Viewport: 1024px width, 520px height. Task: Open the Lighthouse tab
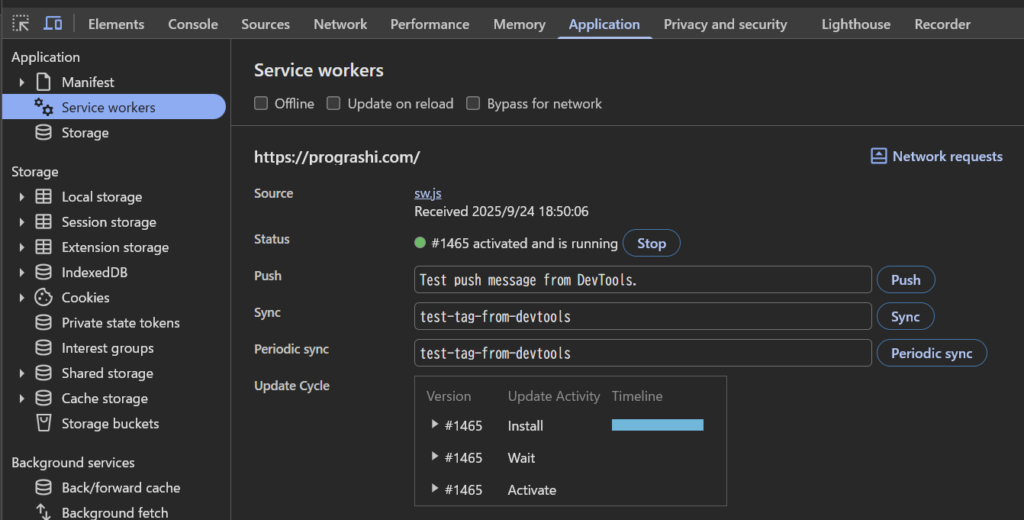855,24
